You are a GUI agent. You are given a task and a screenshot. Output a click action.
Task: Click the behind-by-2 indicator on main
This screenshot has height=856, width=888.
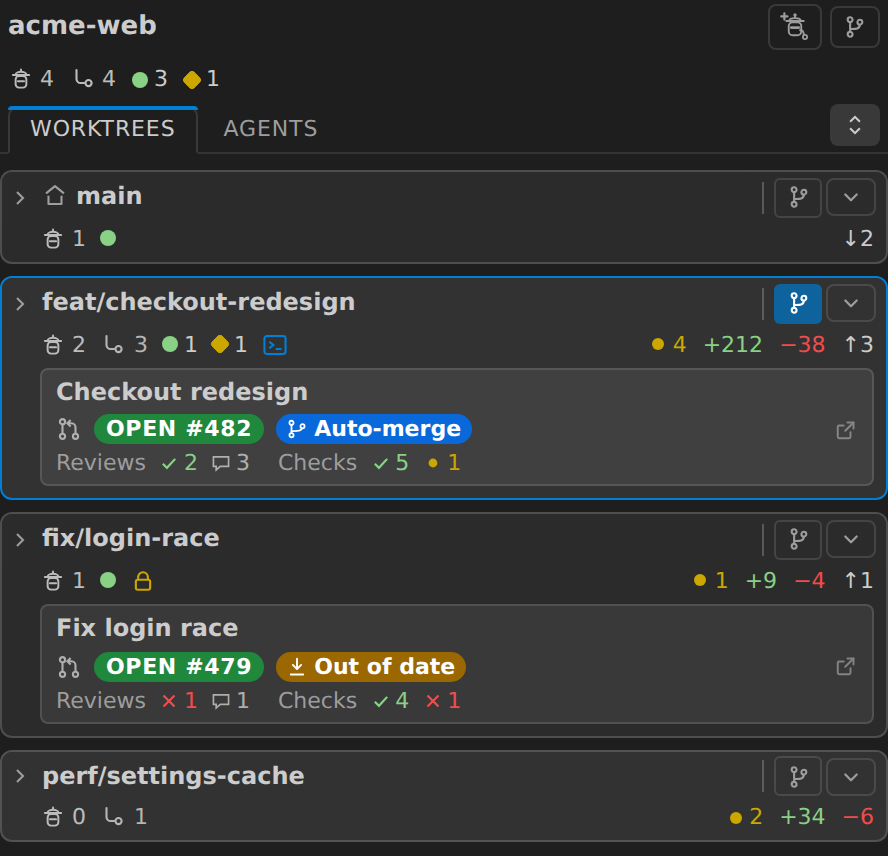859,238
